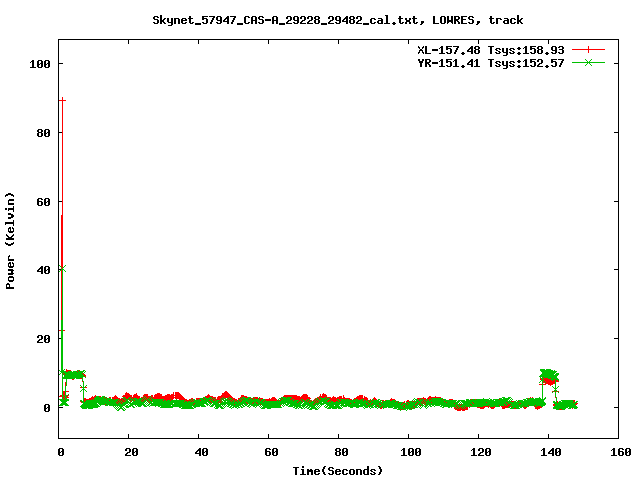Click the Power (Kelvin) y-axis label
Screen dimensions: 640x480
tap(10, 241)
